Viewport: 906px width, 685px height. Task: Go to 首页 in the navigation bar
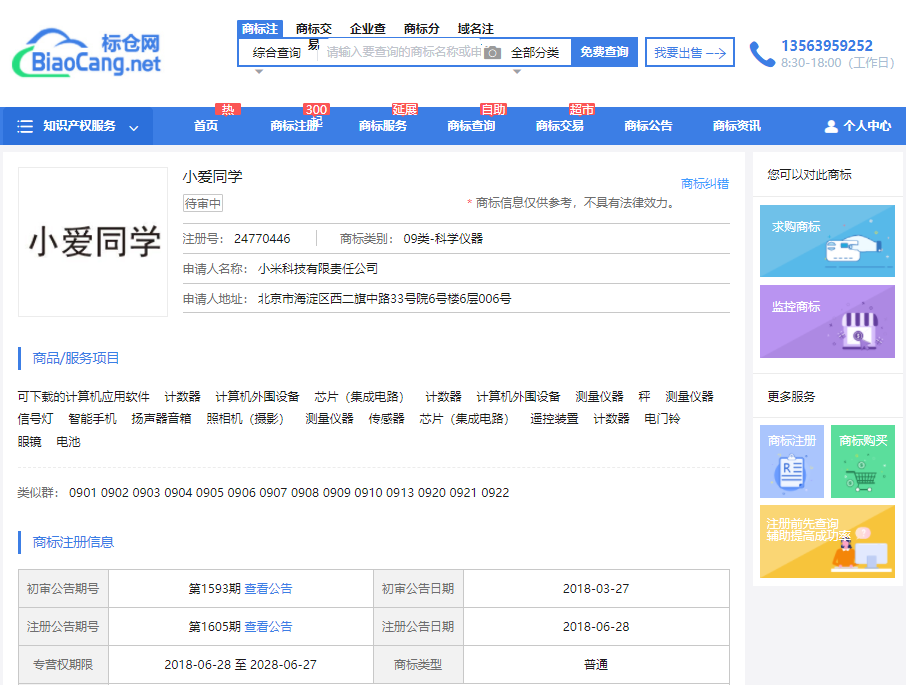[206, 126]
